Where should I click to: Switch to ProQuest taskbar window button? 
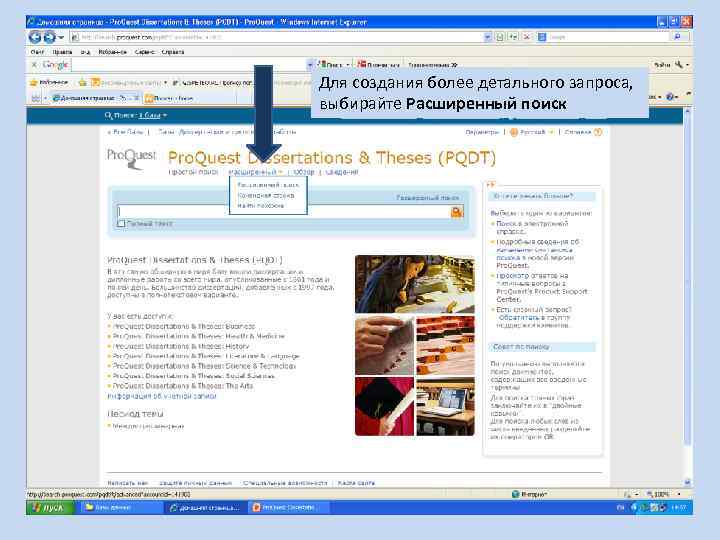(288, 508)
